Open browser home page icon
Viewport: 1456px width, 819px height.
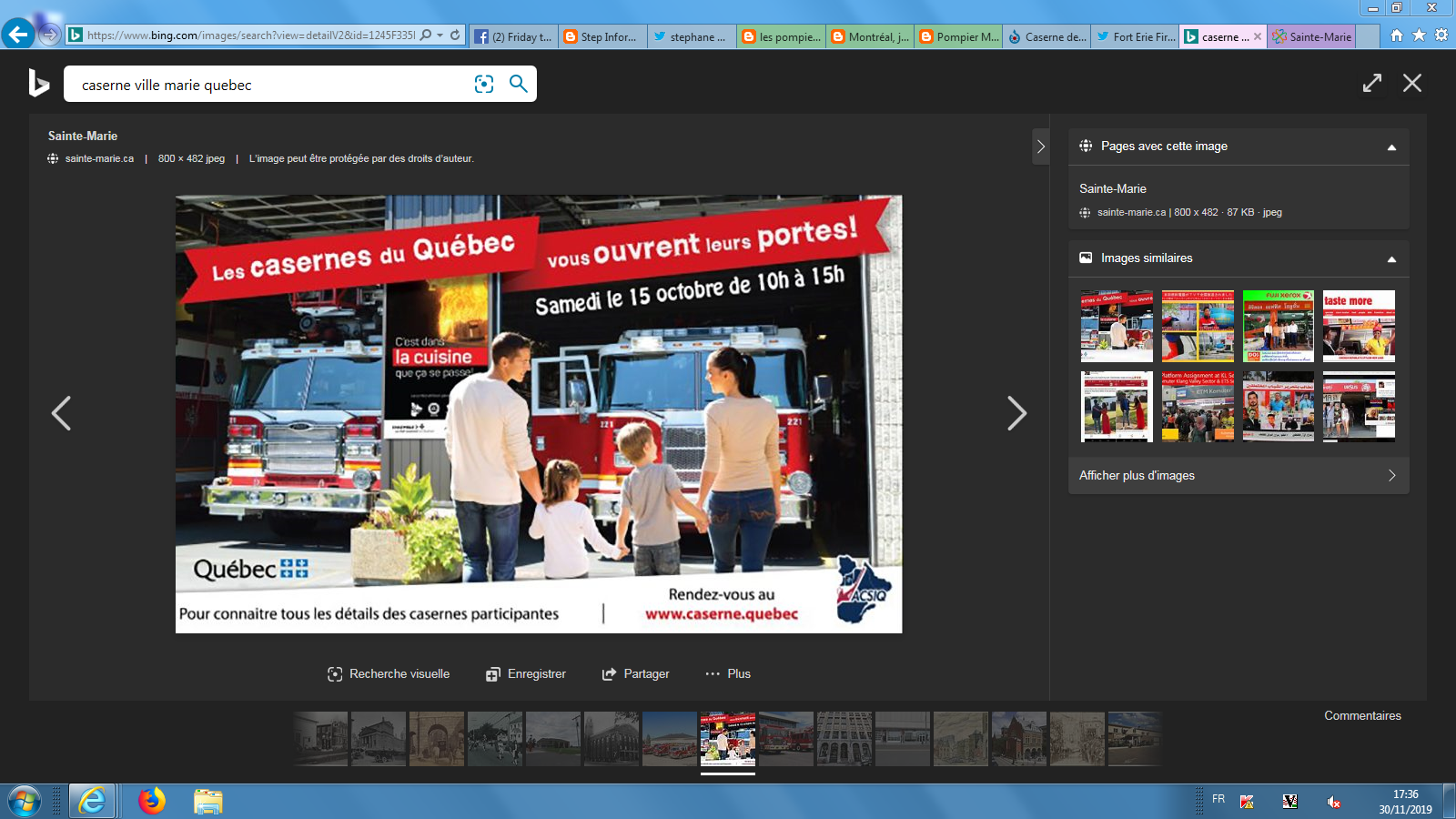1397,35
